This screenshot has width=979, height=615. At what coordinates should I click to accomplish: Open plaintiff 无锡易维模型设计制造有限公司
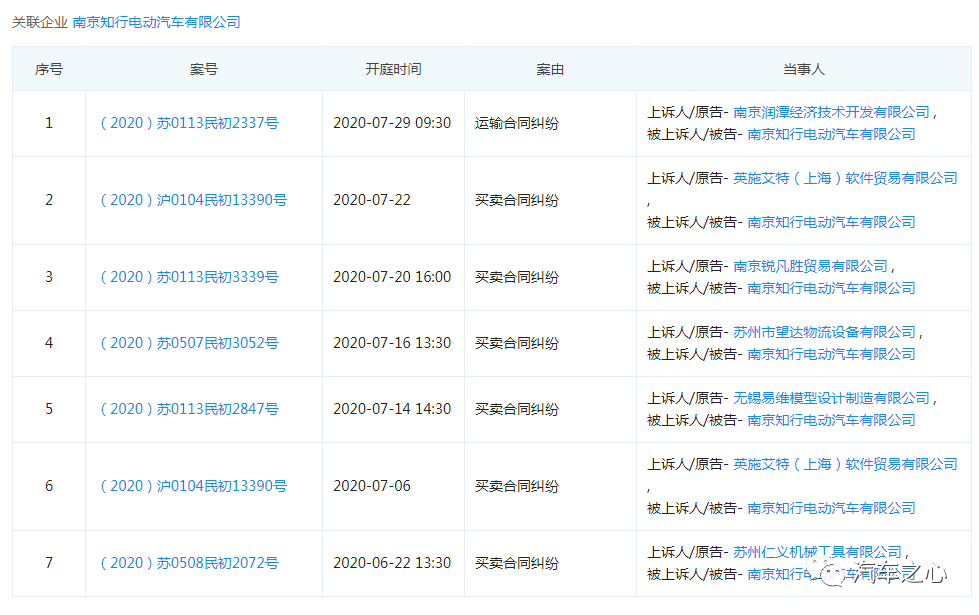coord(831,398)
